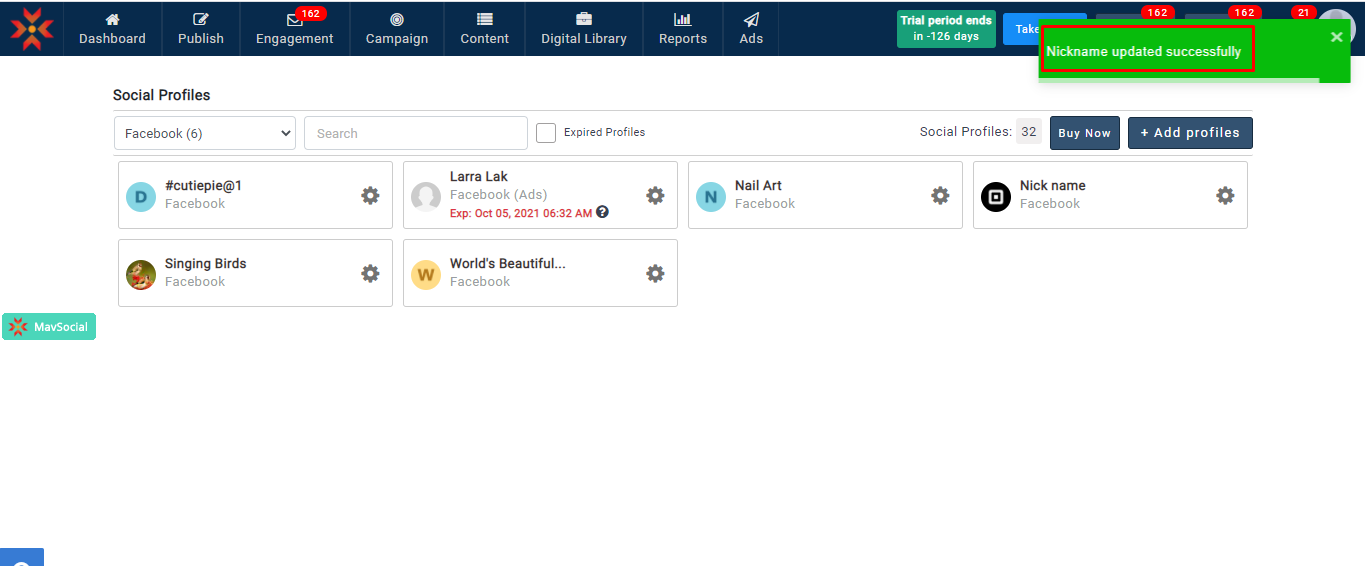
Task: Click gear icon for Singing Birds
Action: click(370, 273)
